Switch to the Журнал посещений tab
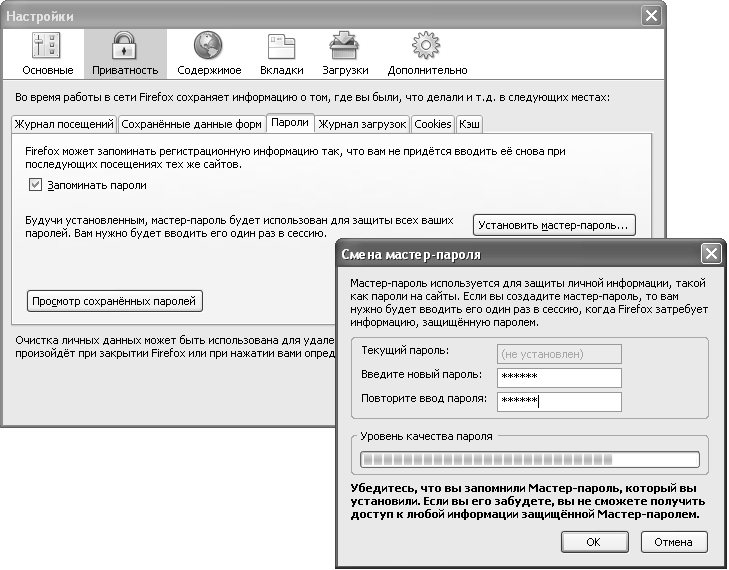Image resolution: width=729 pixels, height=570 pixels. pyautogui.click(x=64, y=124)
